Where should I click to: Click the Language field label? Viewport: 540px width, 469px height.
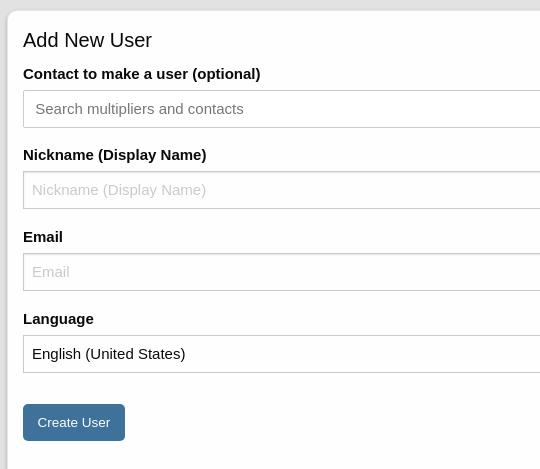(58, 319)
